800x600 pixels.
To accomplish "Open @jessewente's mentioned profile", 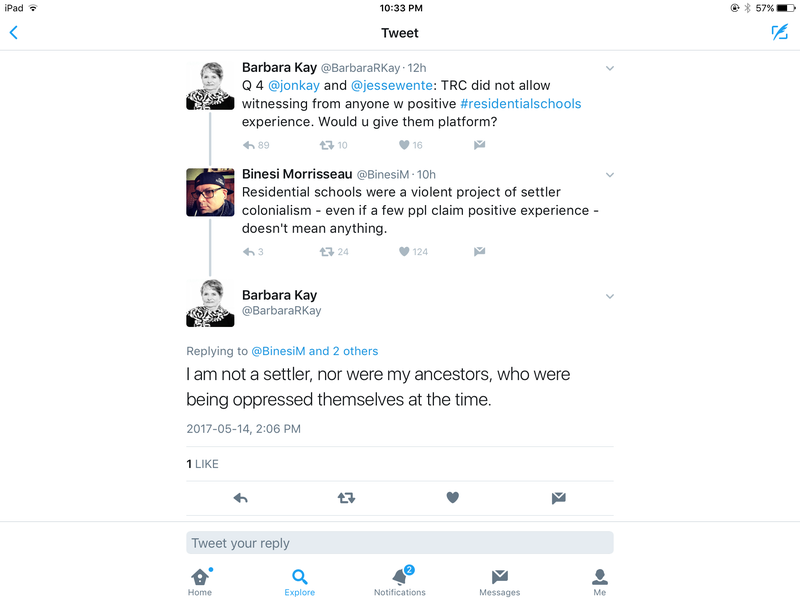I will pyautogui.click(x=392, y=85).
